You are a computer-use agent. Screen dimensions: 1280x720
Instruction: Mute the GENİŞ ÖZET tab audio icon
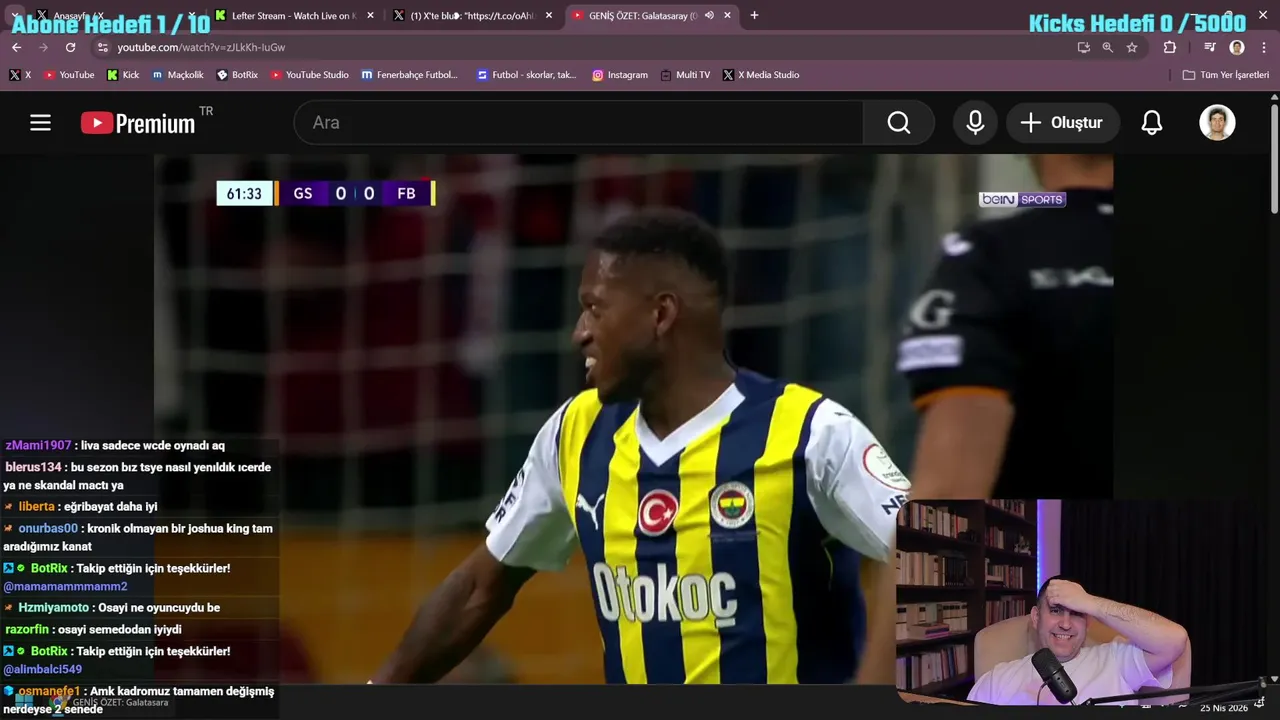point(708,15)
